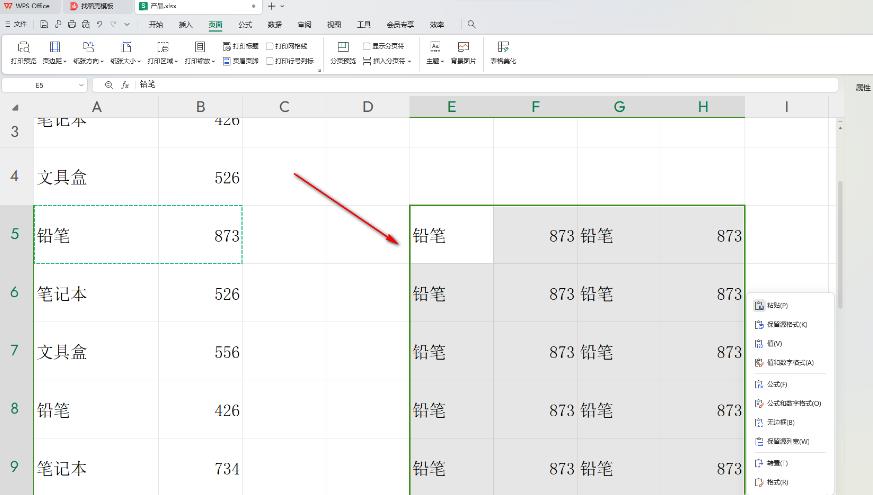Viewport: 873px width, 495px height.
Task: Select row 7 header
Action: coord(15,351)
